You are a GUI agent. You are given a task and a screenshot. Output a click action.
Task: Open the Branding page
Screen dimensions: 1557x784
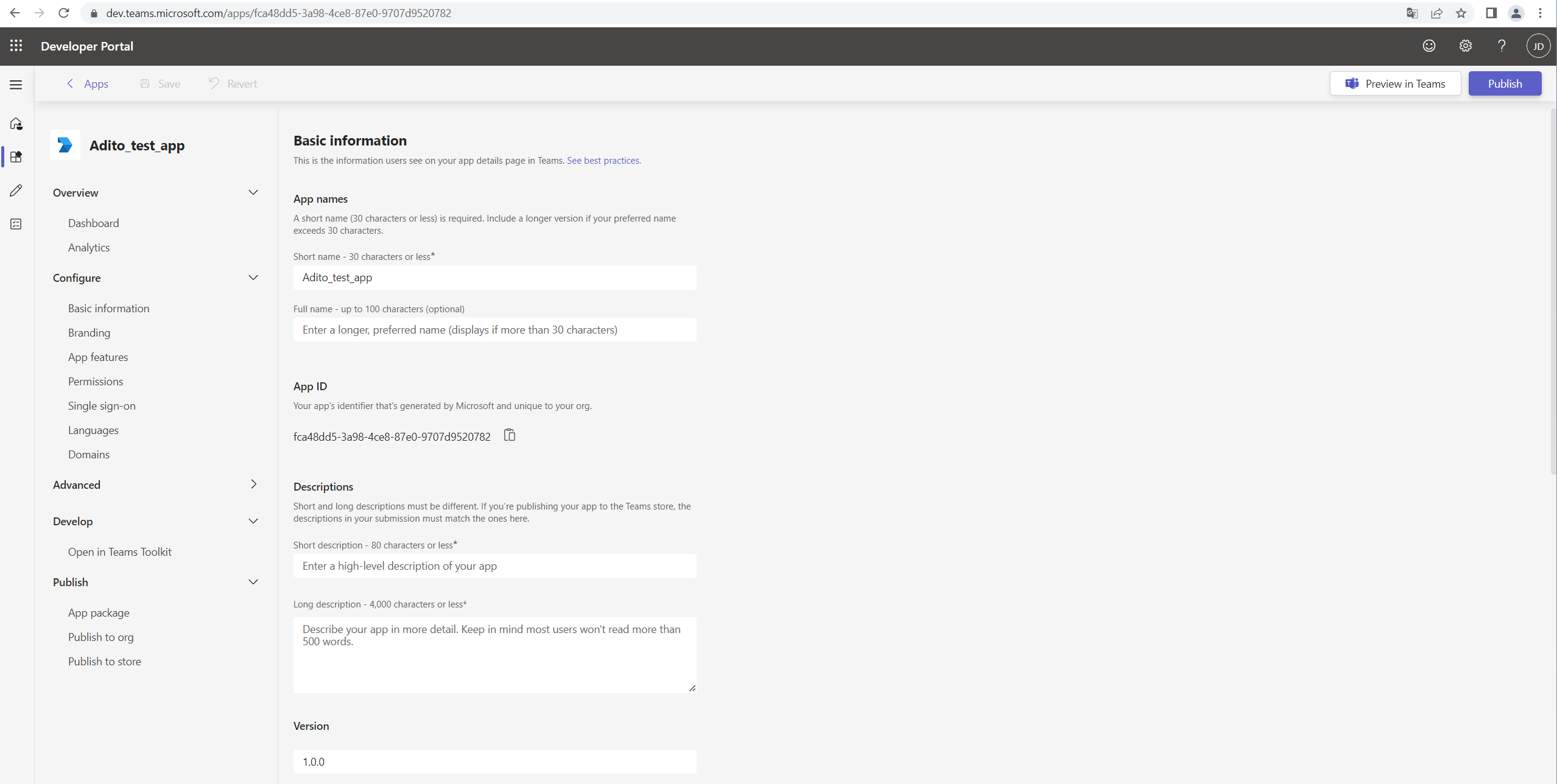point(89,332)
